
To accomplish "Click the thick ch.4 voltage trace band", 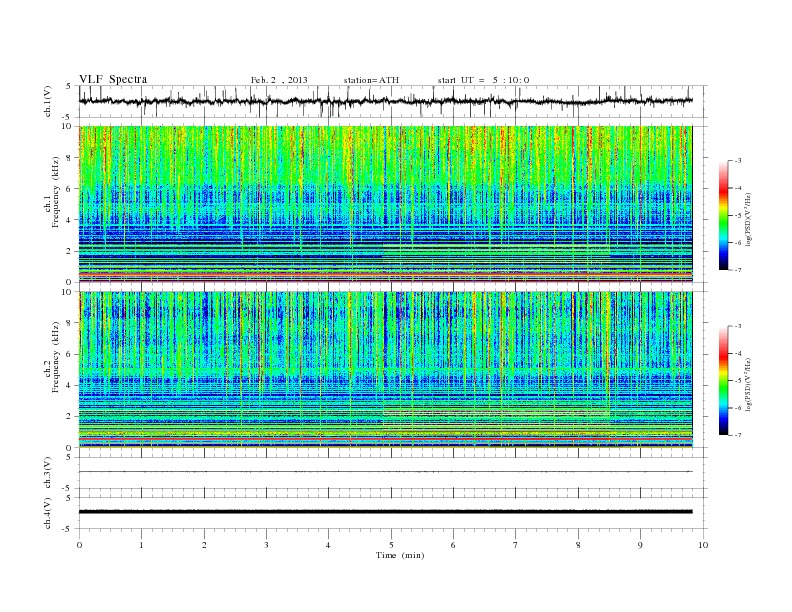I will [386, 512].
